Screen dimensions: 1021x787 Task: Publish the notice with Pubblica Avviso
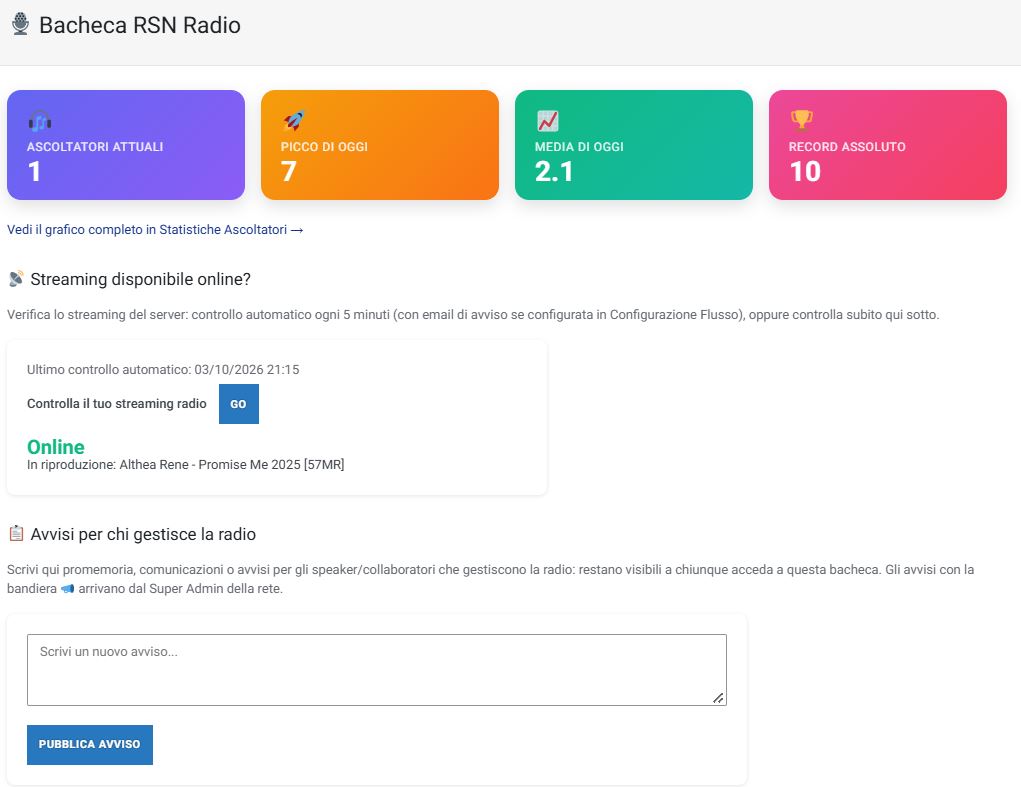click(x=90, y=745)
